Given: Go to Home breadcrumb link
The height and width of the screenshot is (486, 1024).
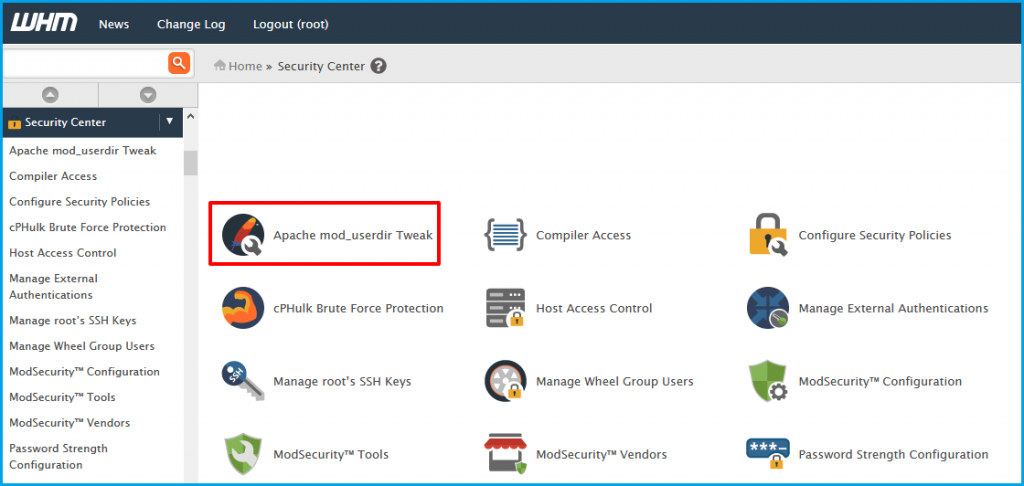Looking at the screenshot, I should point(244,66).
